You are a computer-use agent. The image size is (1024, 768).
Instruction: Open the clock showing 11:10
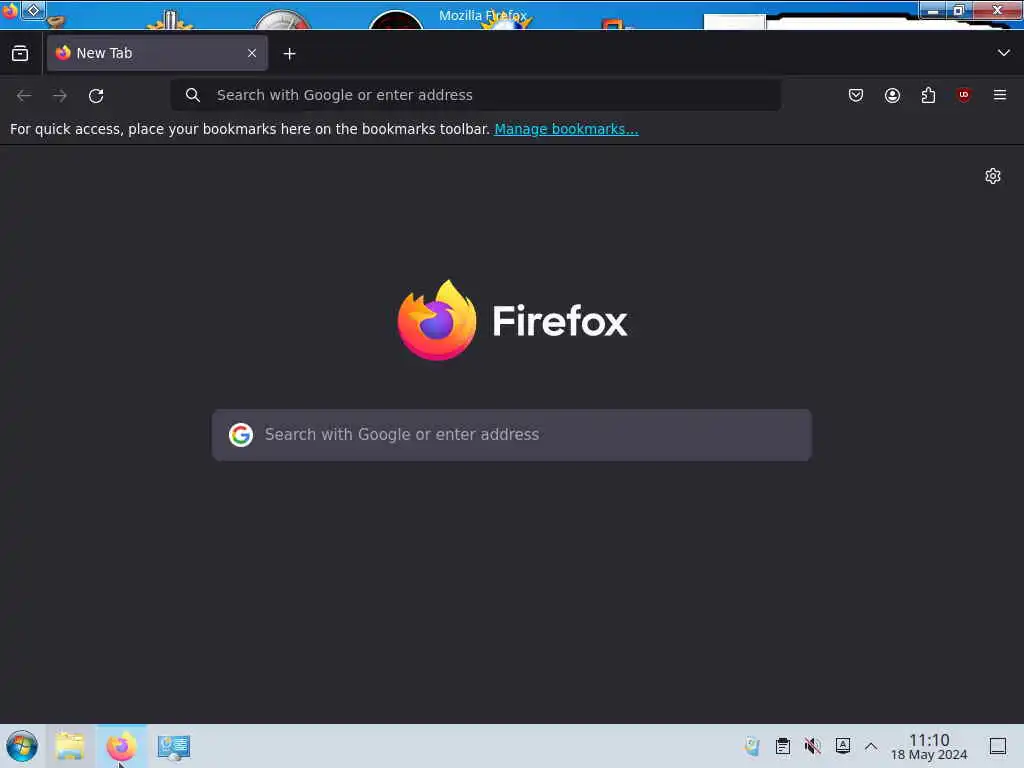[929, 746]
